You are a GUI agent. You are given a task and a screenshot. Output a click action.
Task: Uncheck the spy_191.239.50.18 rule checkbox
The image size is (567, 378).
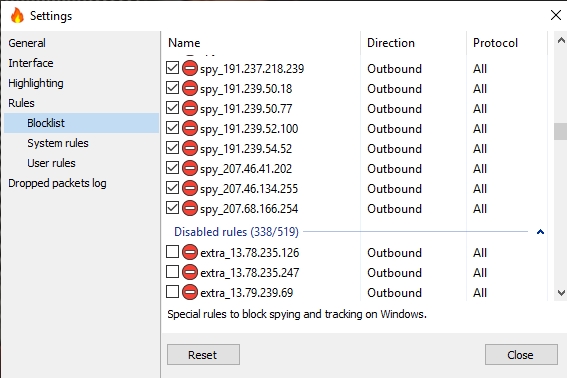coord(172,88)
